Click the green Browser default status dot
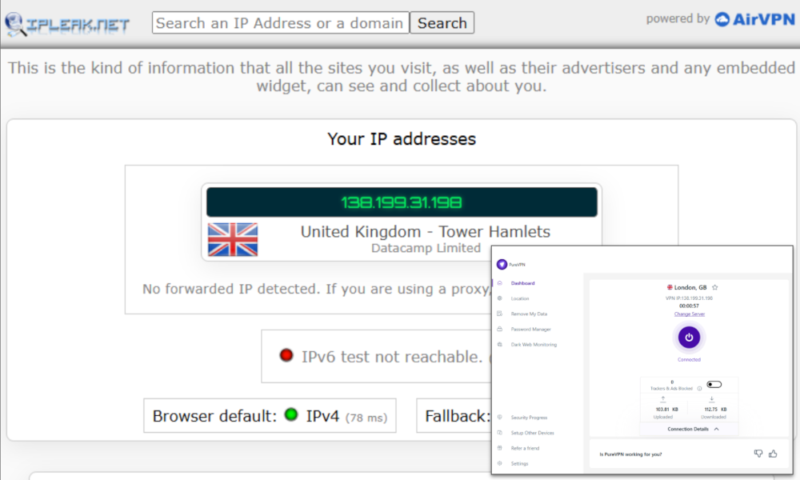This screenshot has width=800, height=480. (x=291, y=415)
